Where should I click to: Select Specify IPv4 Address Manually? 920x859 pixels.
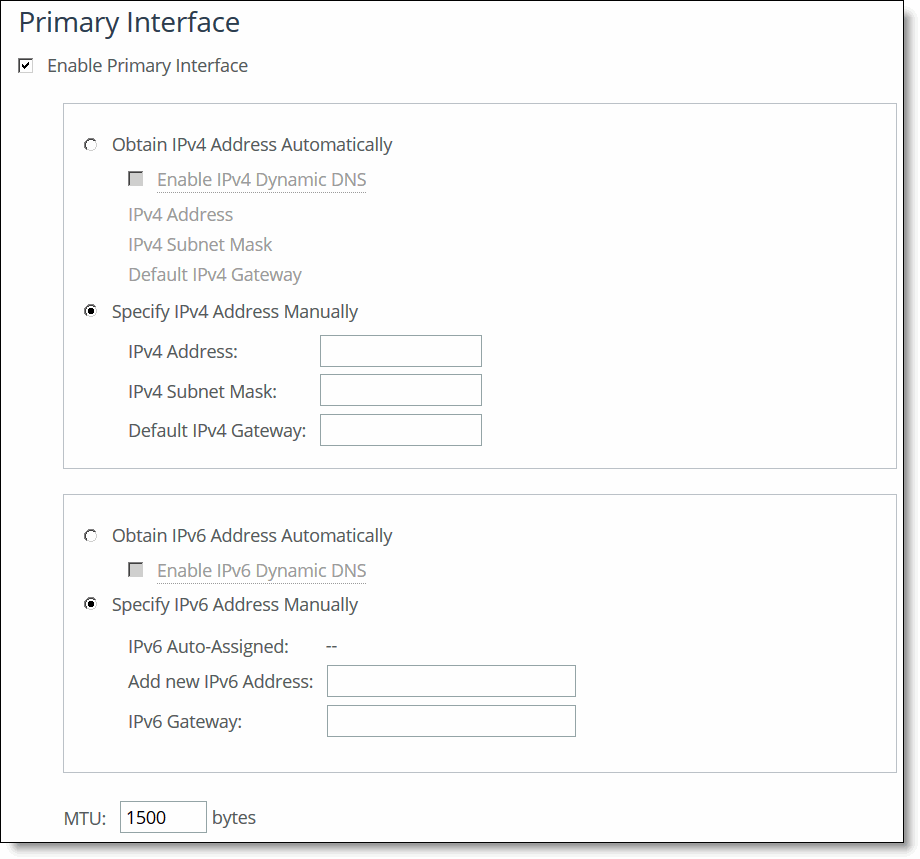tap(90, 311)
